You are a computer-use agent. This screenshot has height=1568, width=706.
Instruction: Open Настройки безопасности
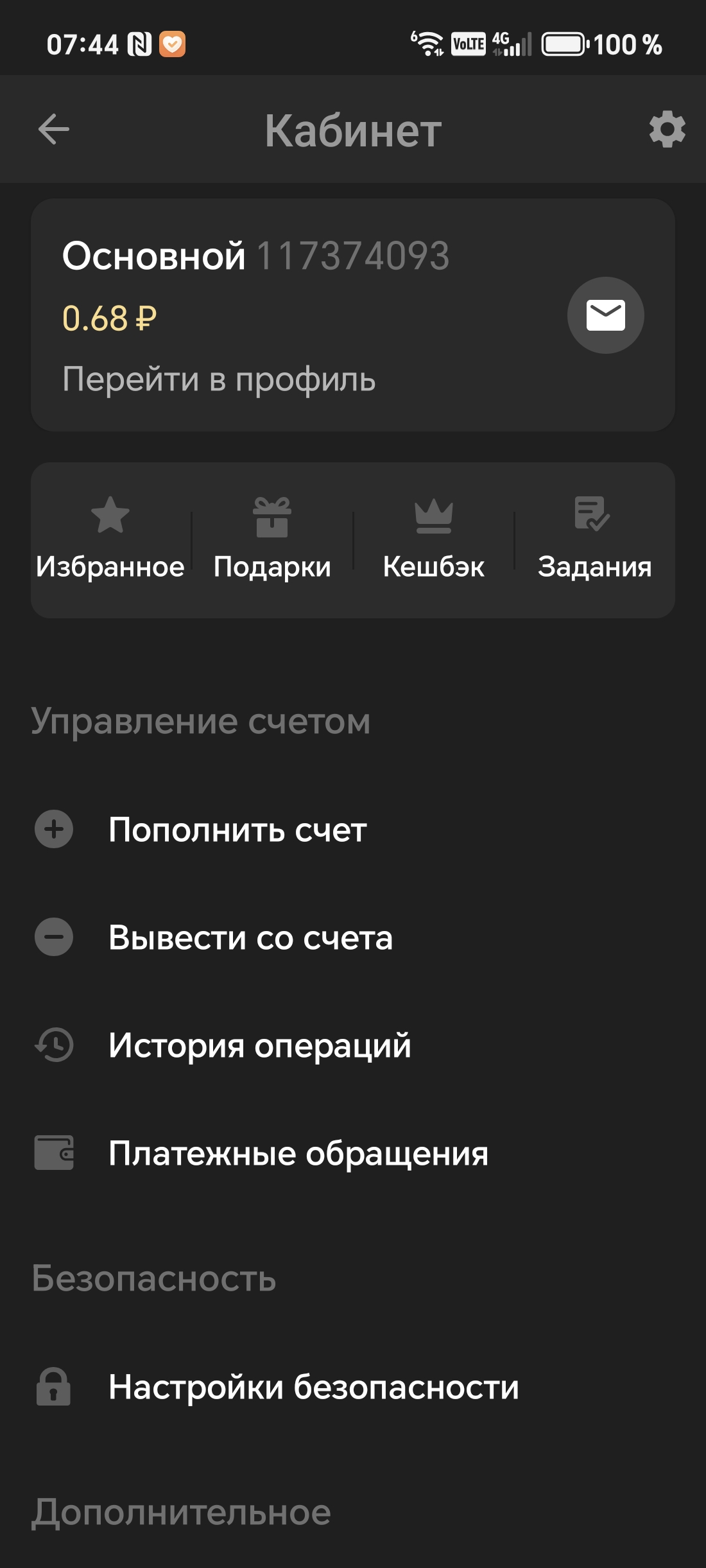[313, 1387]
